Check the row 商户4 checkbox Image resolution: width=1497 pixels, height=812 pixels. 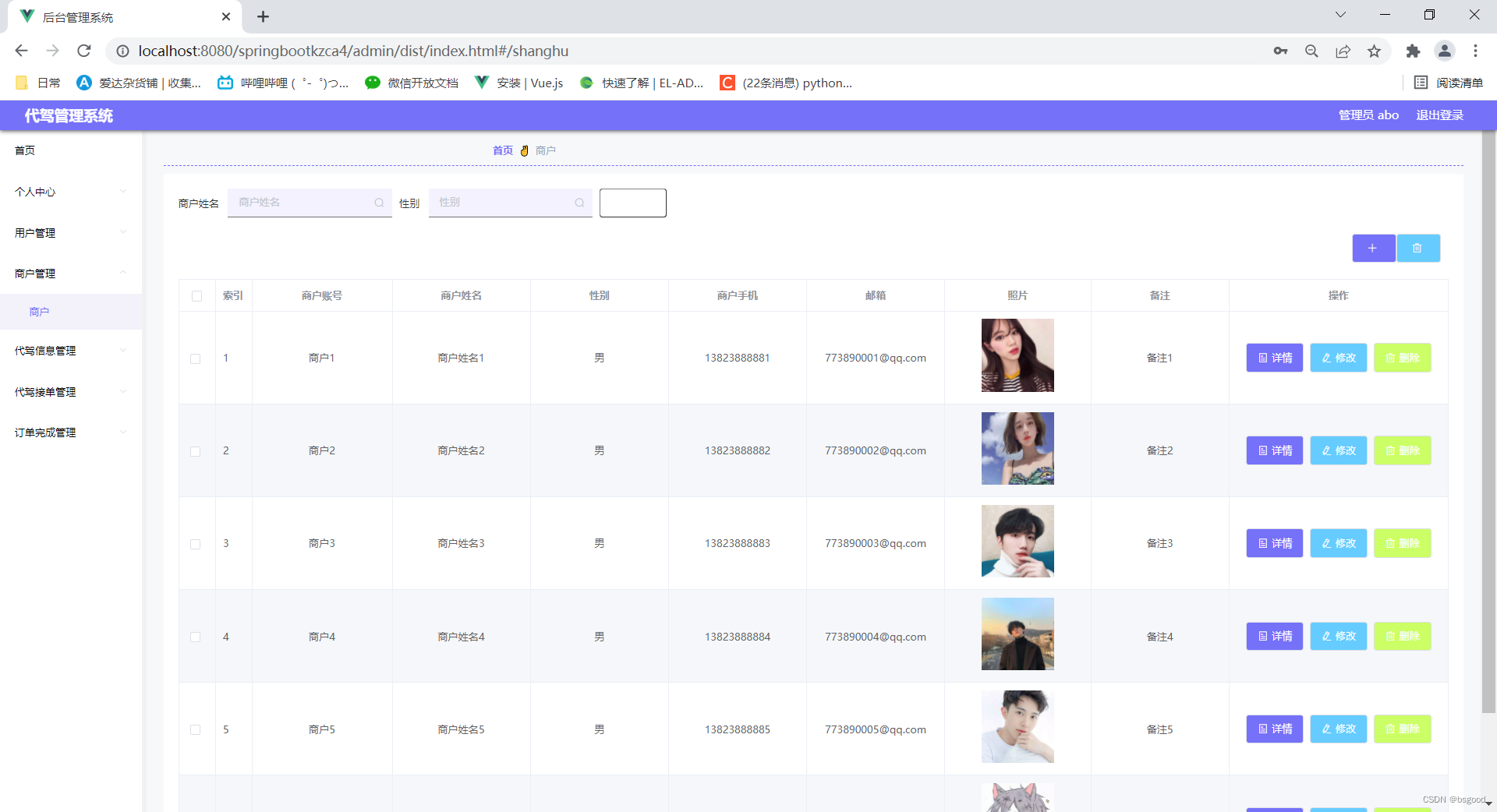(196, 637)
